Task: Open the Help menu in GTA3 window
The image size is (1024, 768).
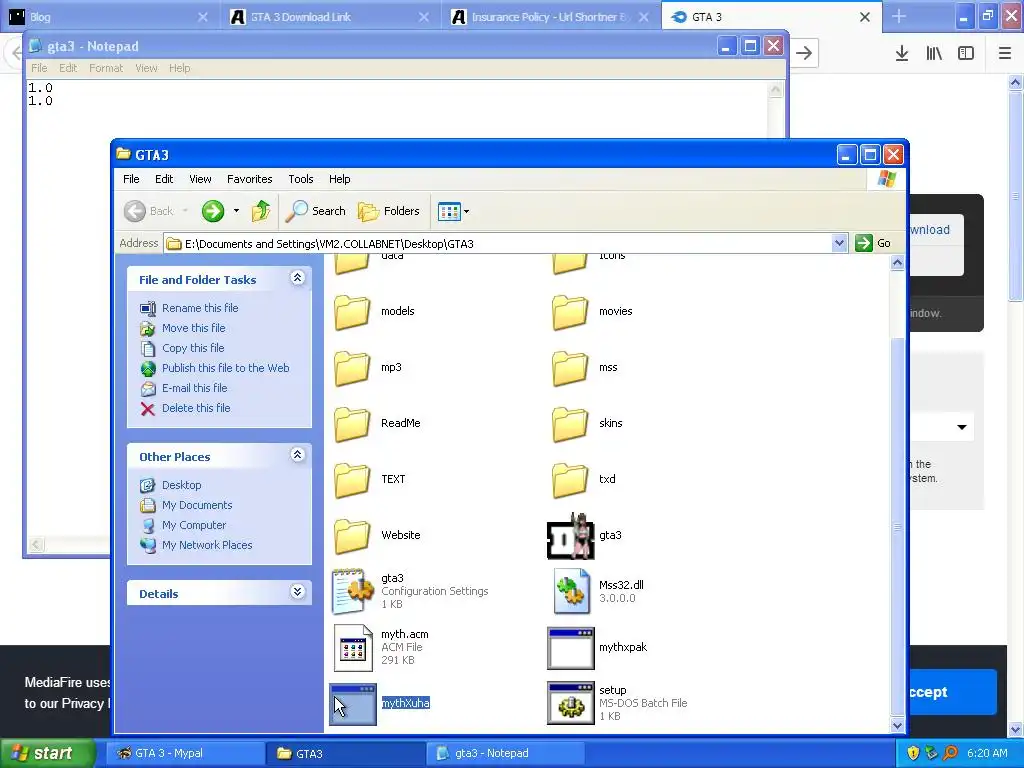Action: tap(339, 179)
